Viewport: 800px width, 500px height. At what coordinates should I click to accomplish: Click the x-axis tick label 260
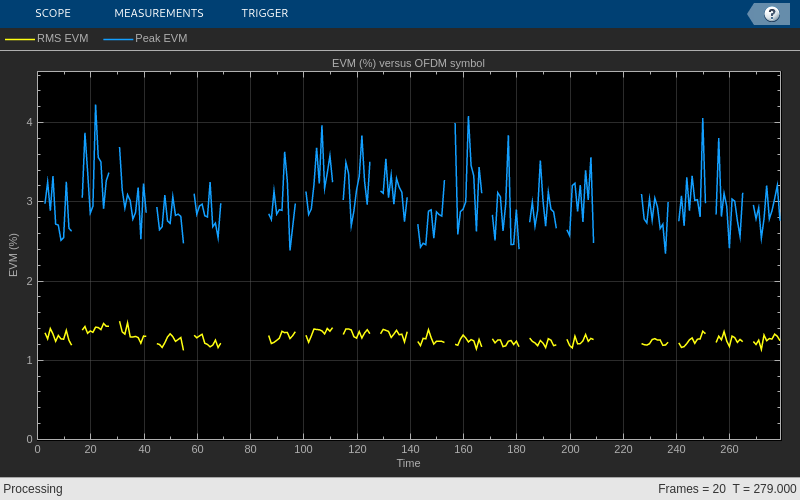coord(730,449)
